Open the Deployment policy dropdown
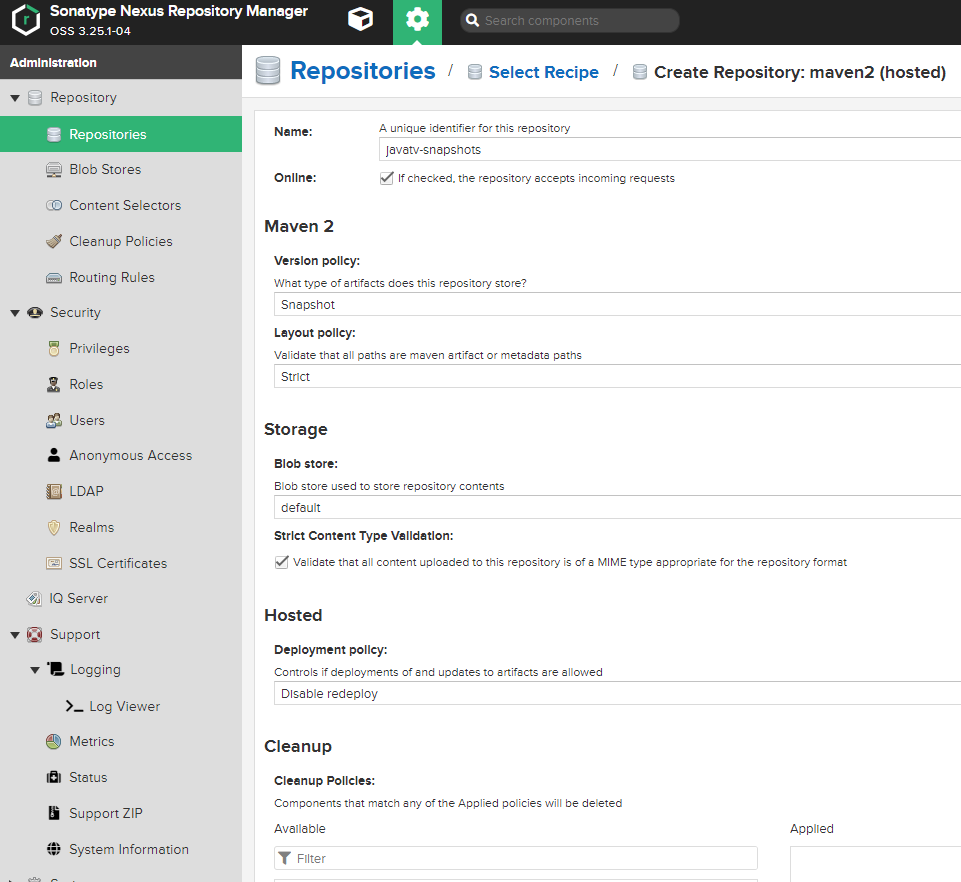The height and width of the screenshot is (882, 961). [616, 694]
